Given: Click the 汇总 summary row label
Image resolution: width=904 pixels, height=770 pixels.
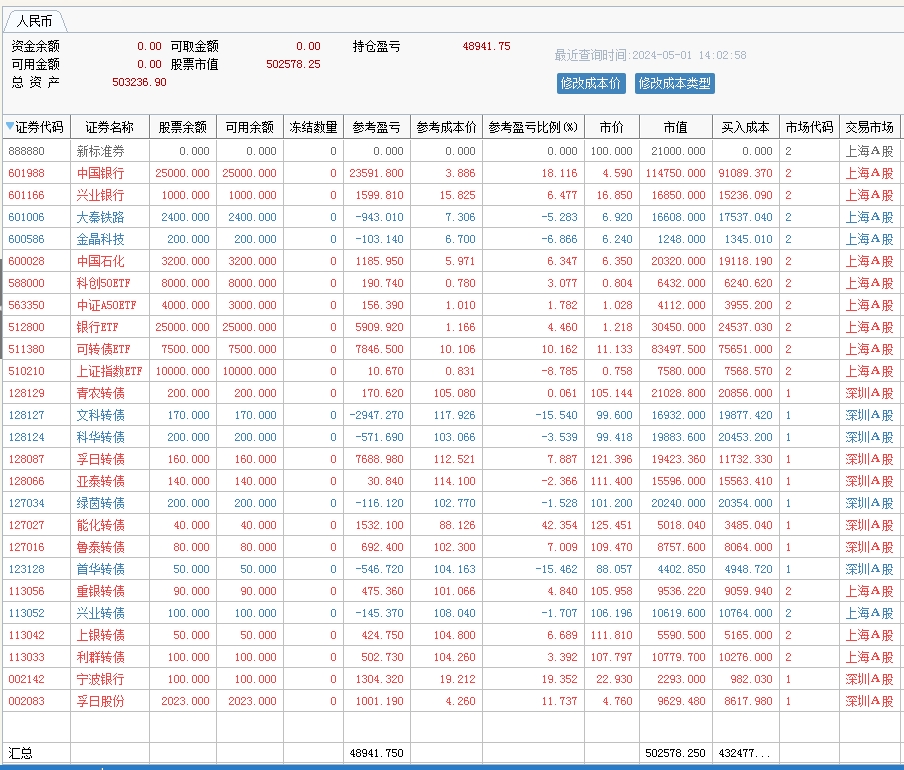Looking at the screenshot, I should [x=21, y=753].
